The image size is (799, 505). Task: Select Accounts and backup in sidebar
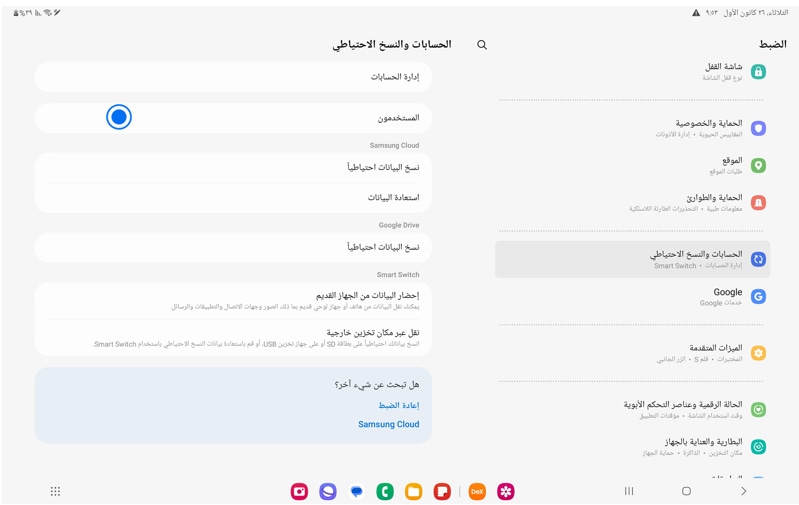pos(632,259)
